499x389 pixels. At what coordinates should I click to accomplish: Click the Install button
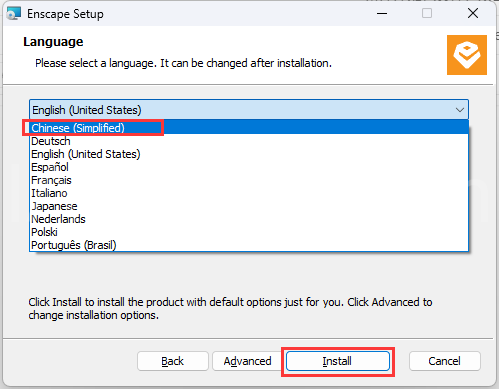pyautogui.click(x=338, y=361)
